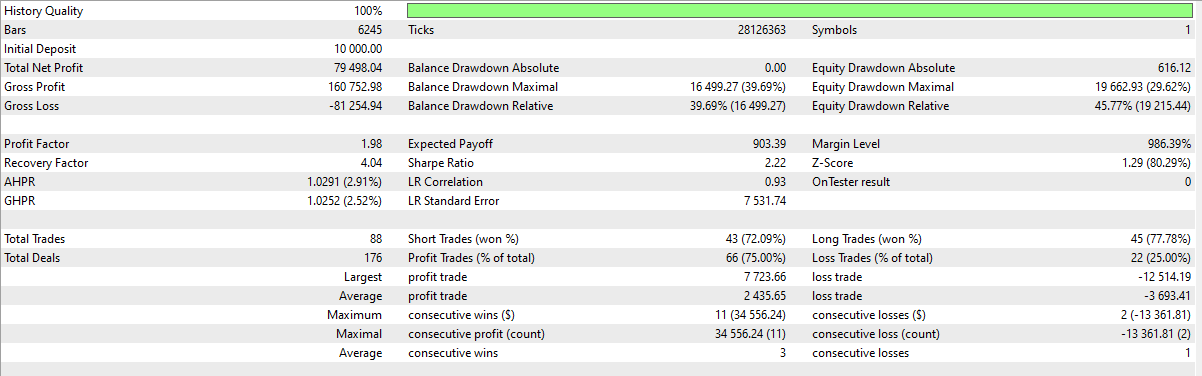Select Balance Drawdown Maximal value 16 499.27 (39.69%)
1202x376 pixels.
click(738, 87)
